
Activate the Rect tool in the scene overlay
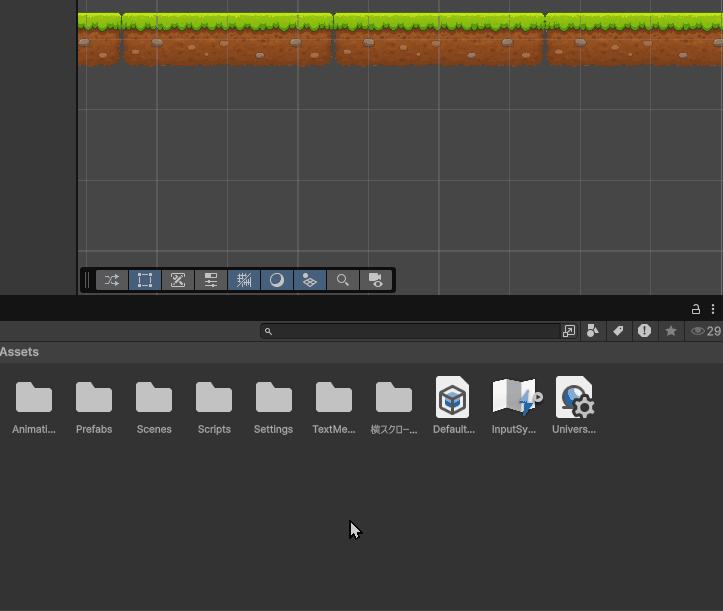[x=145, y=280]
